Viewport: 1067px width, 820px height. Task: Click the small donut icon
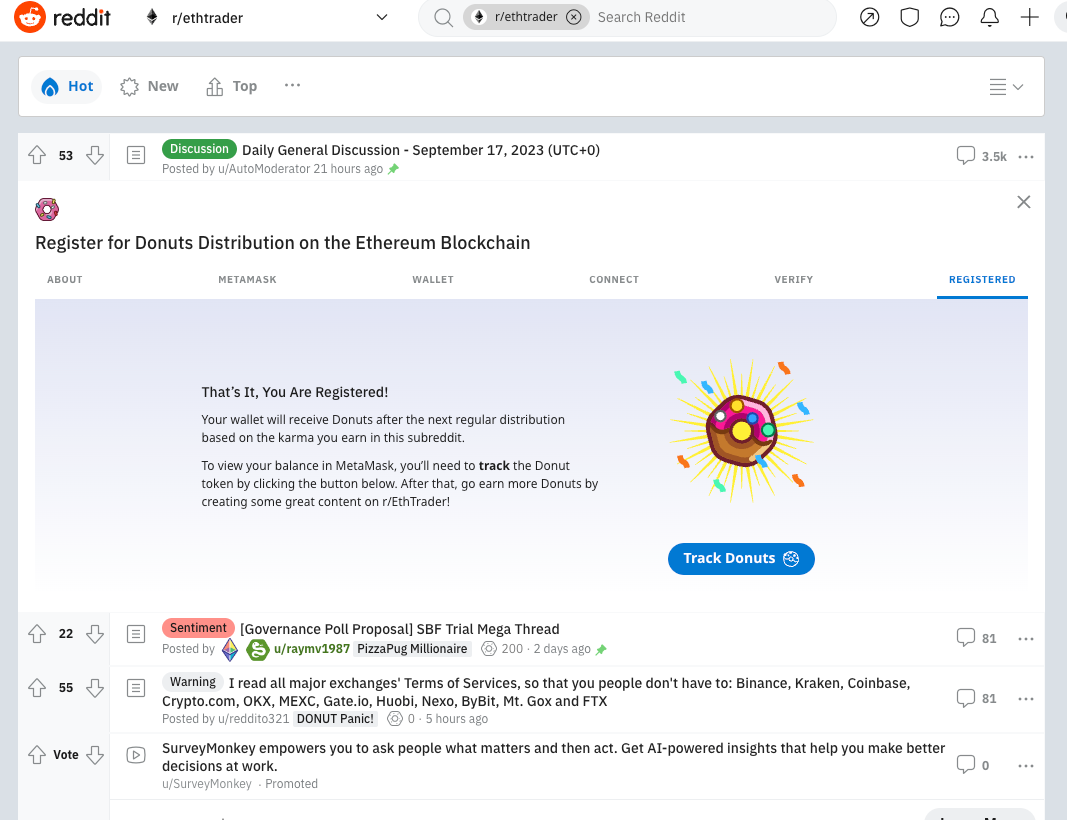[47, 210]
